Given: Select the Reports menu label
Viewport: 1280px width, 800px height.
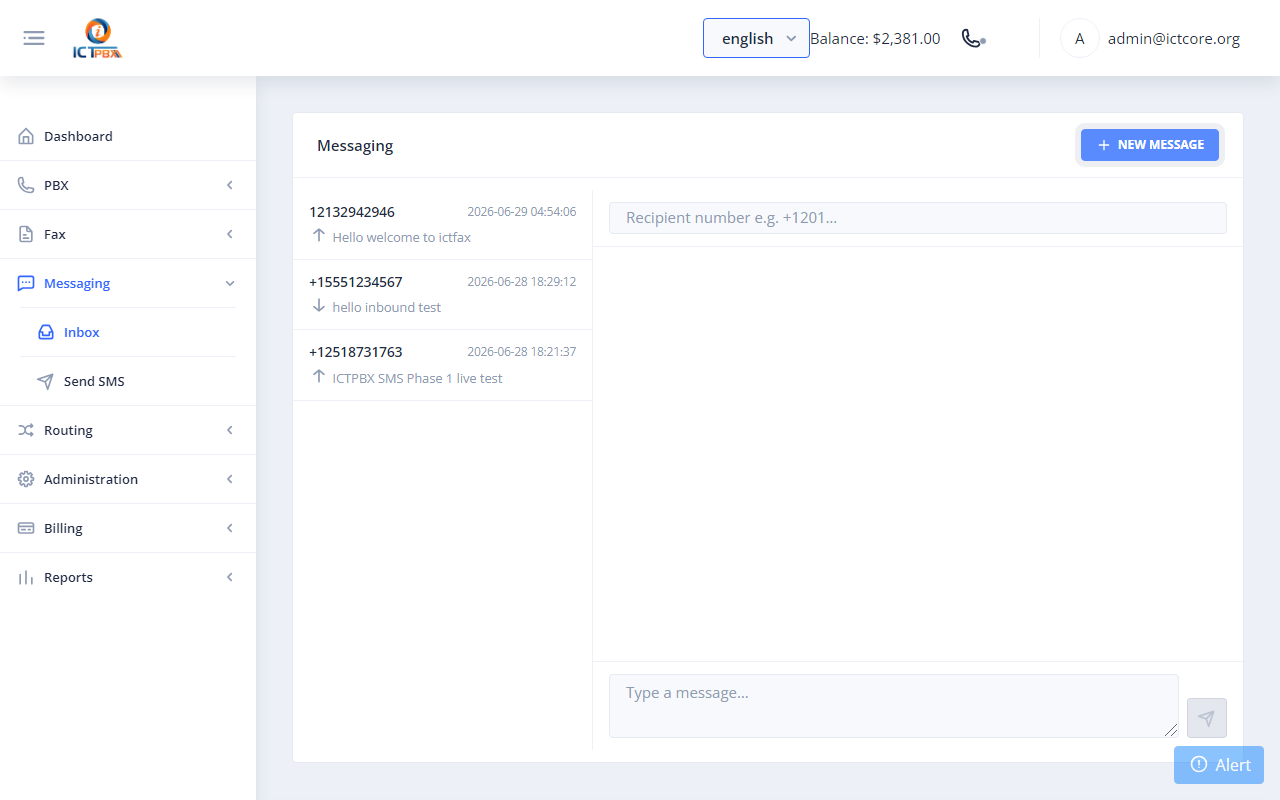Looking at the screenshot, I should point(68,577).
